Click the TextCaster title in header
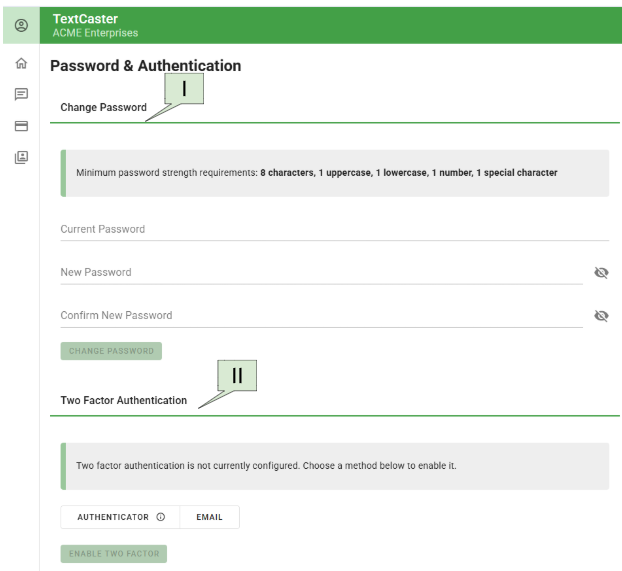Viewport: 622px width, 571px height. pos(85,19)
